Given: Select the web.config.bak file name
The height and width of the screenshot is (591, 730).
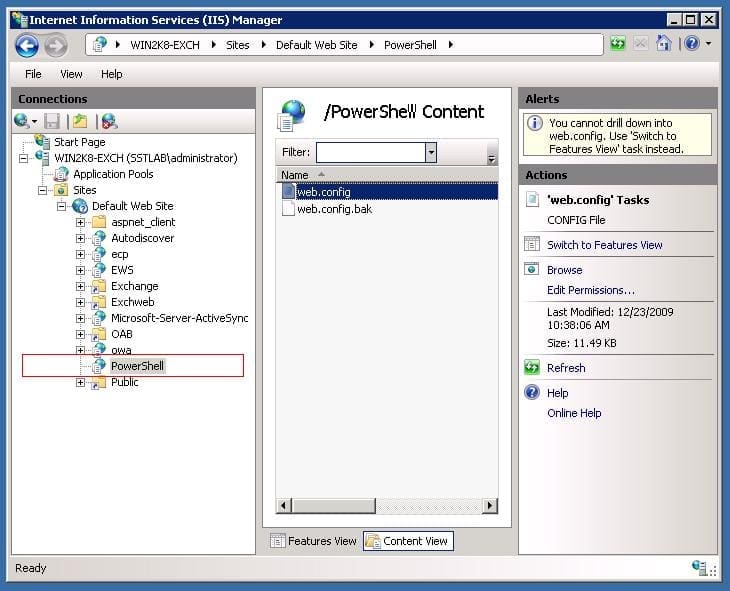Looking at the screenshot, I should (334, 209).
